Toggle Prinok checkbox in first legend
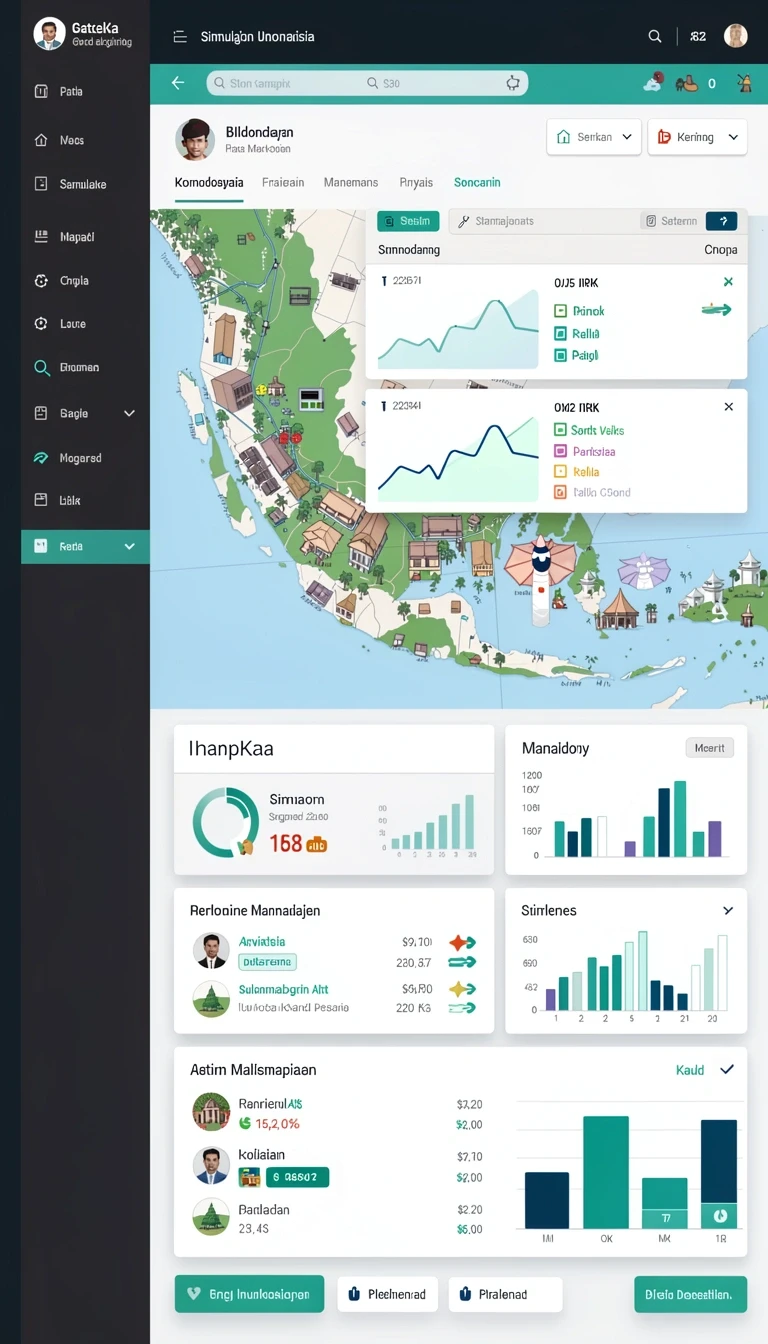This screenshot has height=1344, width=768. click(x=560, y=311)
